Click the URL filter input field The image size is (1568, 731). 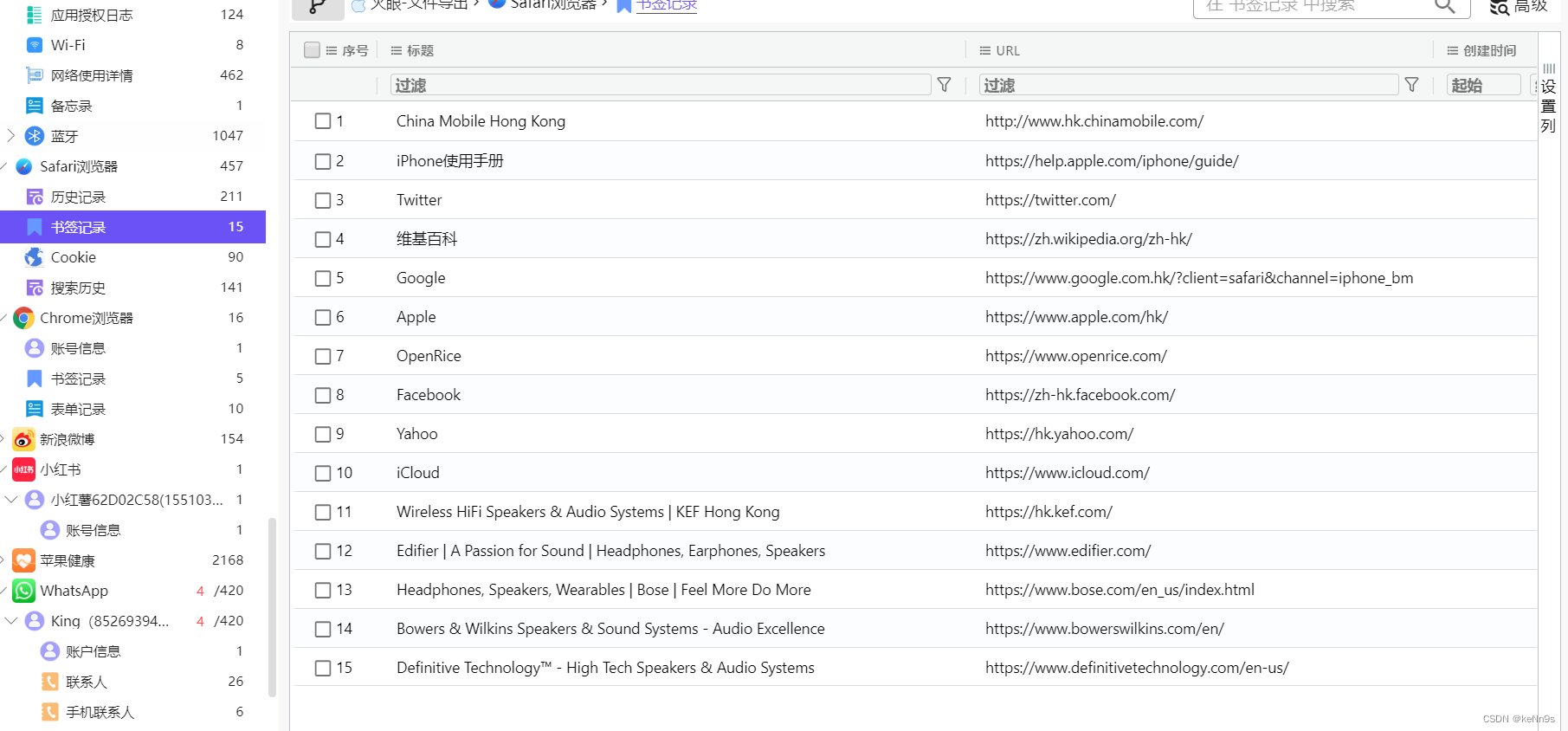(1189, 85)
